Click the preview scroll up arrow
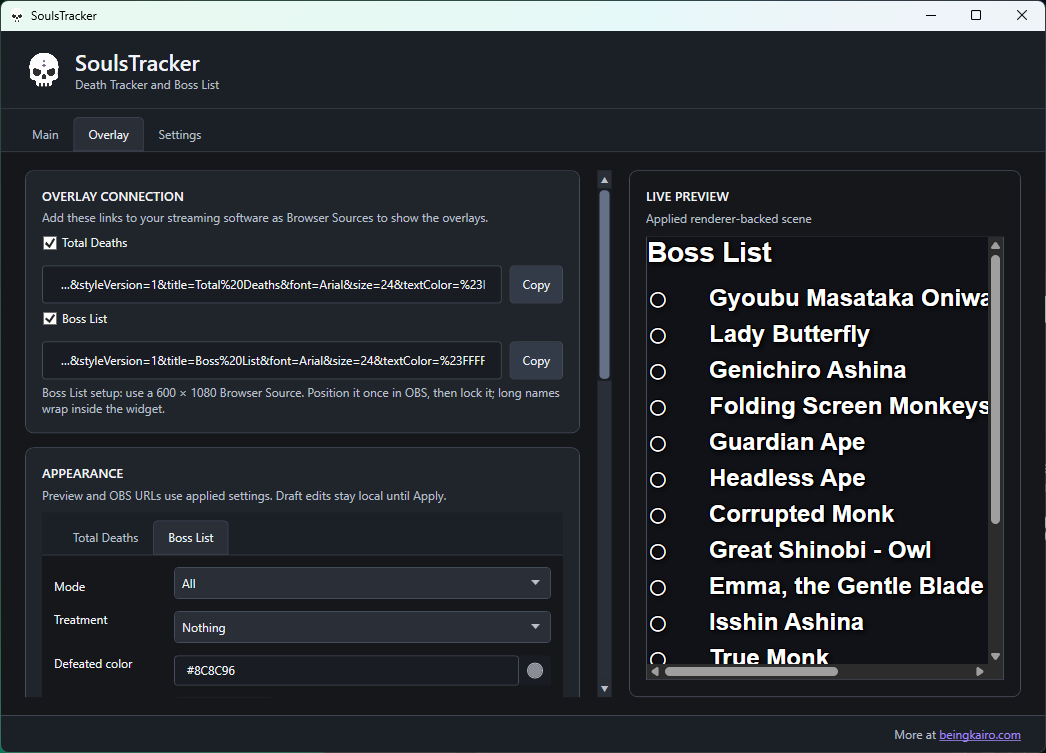This screenshot has width=1046, height=753. 995,245
